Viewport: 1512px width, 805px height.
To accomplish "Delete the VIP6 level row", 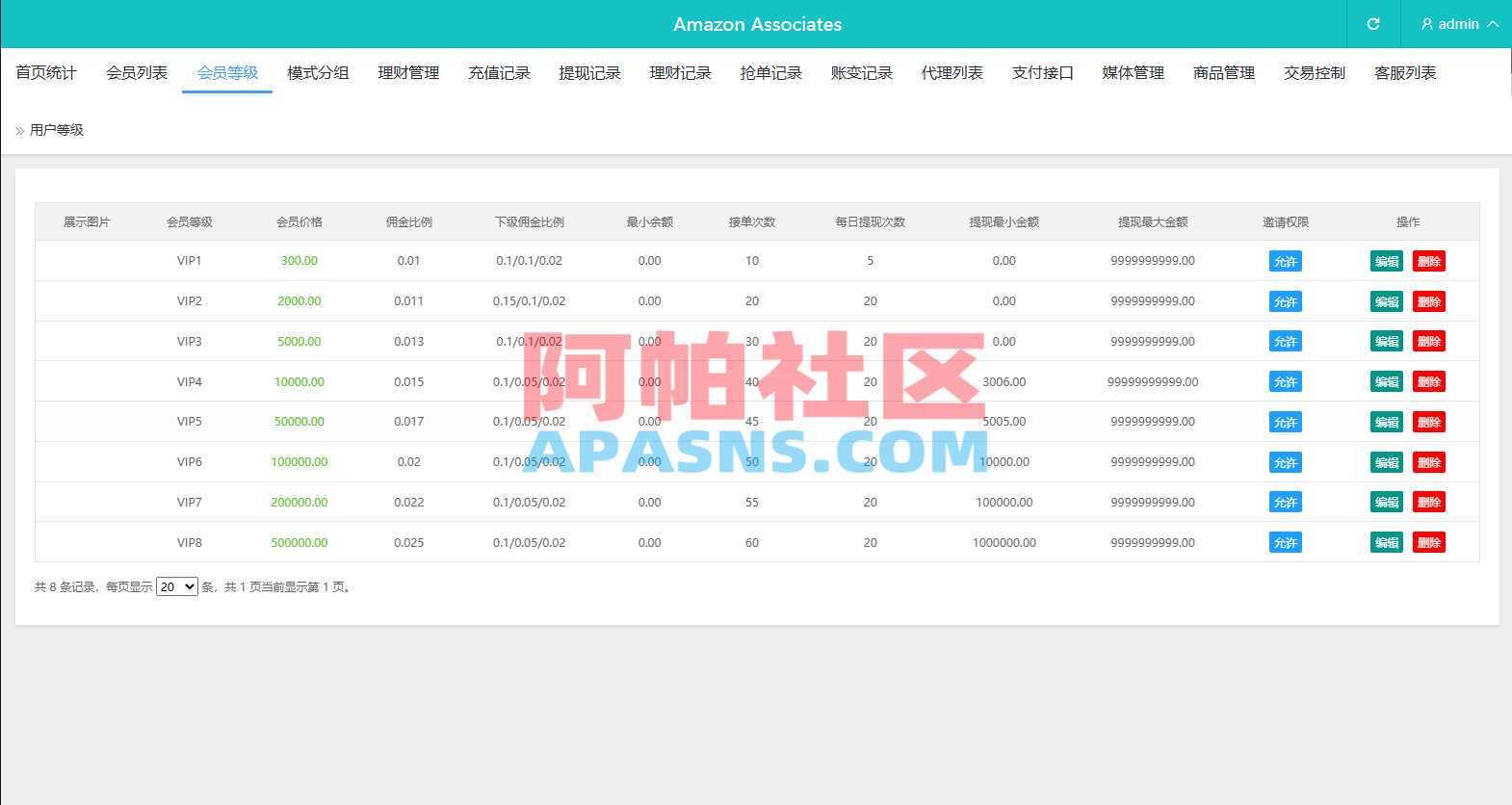I will point(1429,462).
